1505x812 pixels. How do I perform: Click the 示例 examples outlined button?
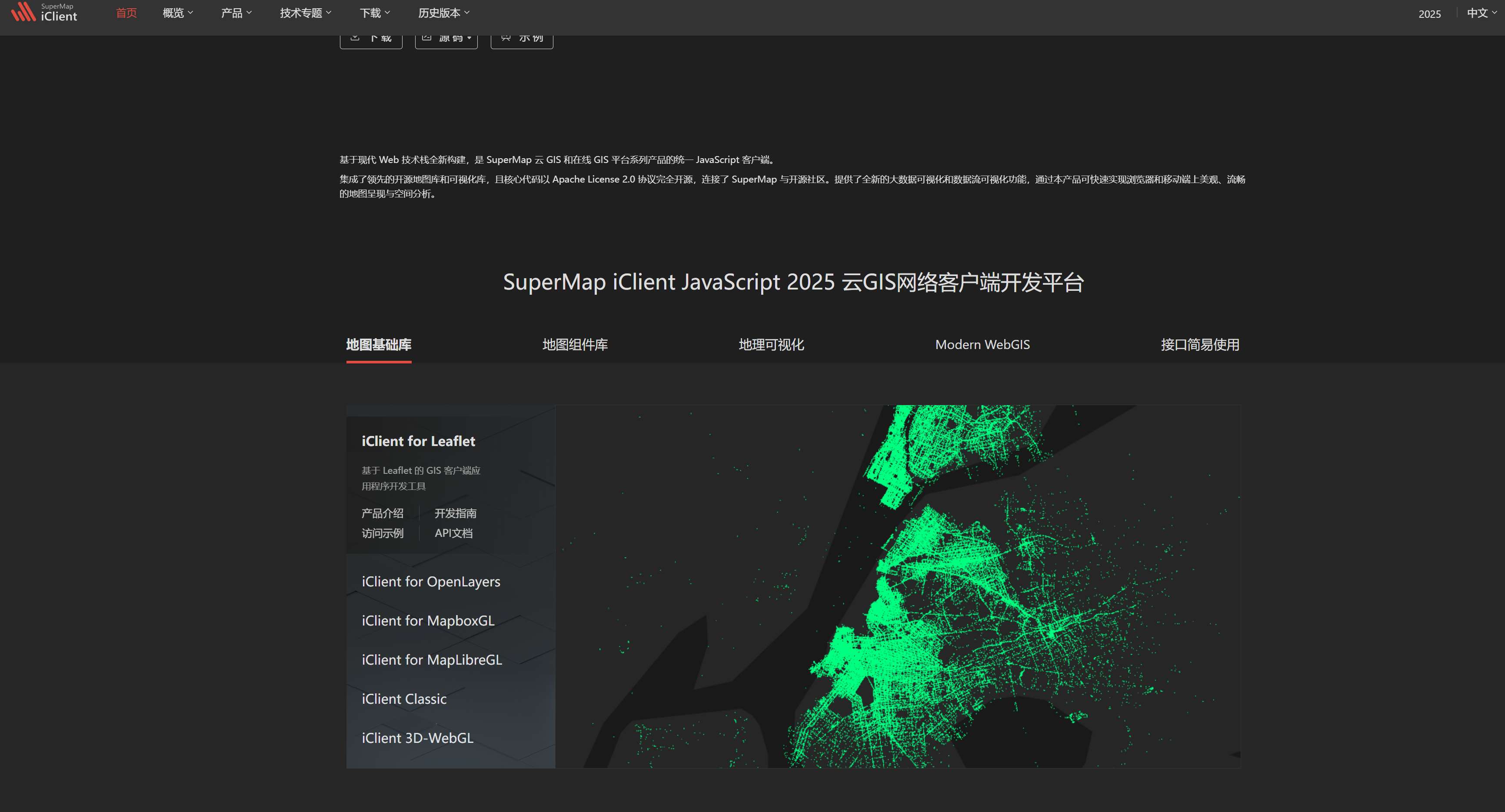(522, 41)
